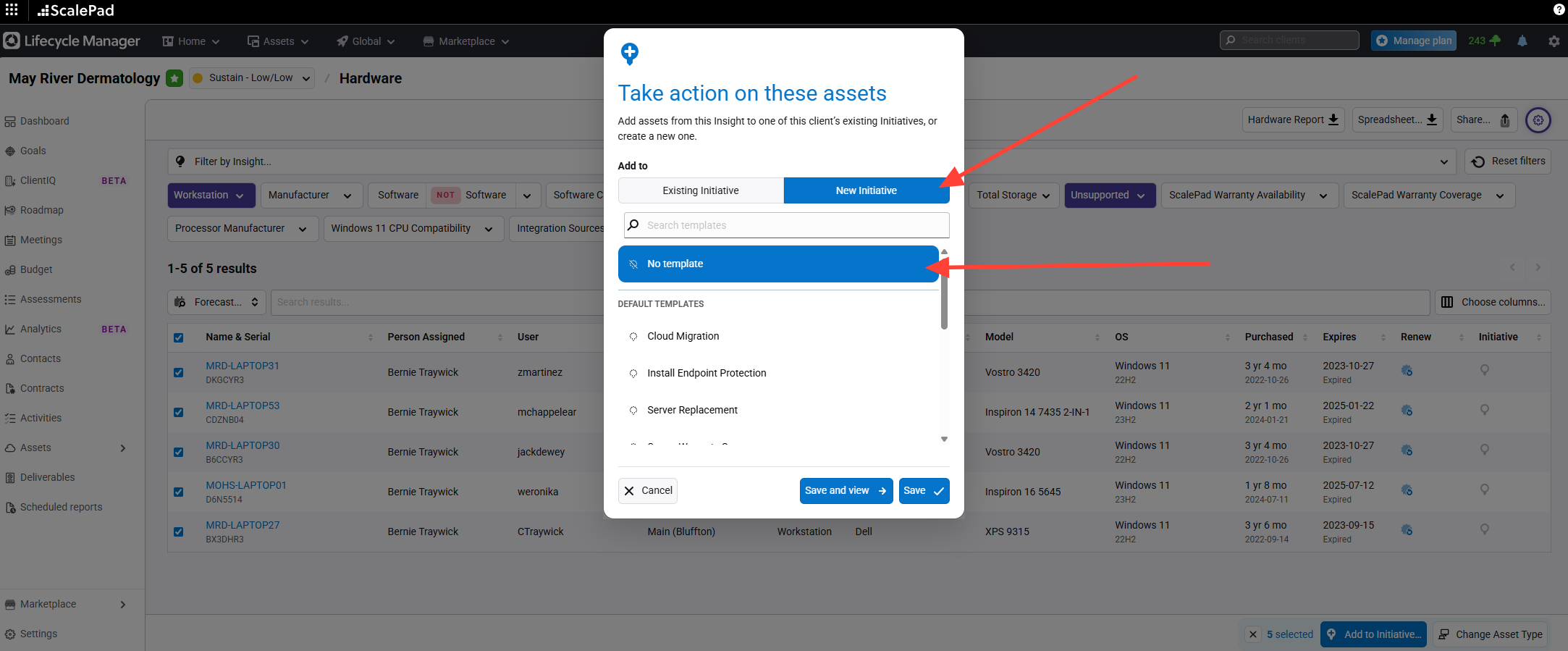
Task: Uncheck the MOHS-LAPTOP01 row checkbox
Action: click(x=179, y=492)
